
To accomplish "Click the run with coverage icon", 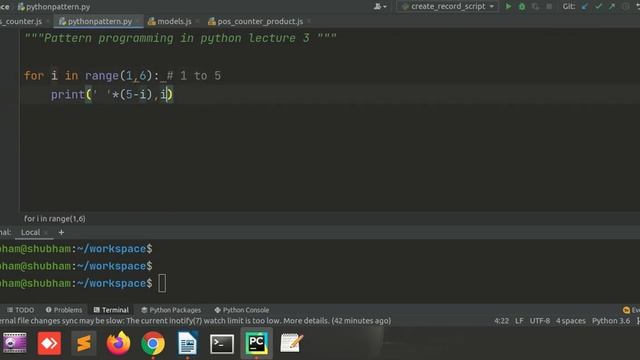I will (x=536, y=7).
